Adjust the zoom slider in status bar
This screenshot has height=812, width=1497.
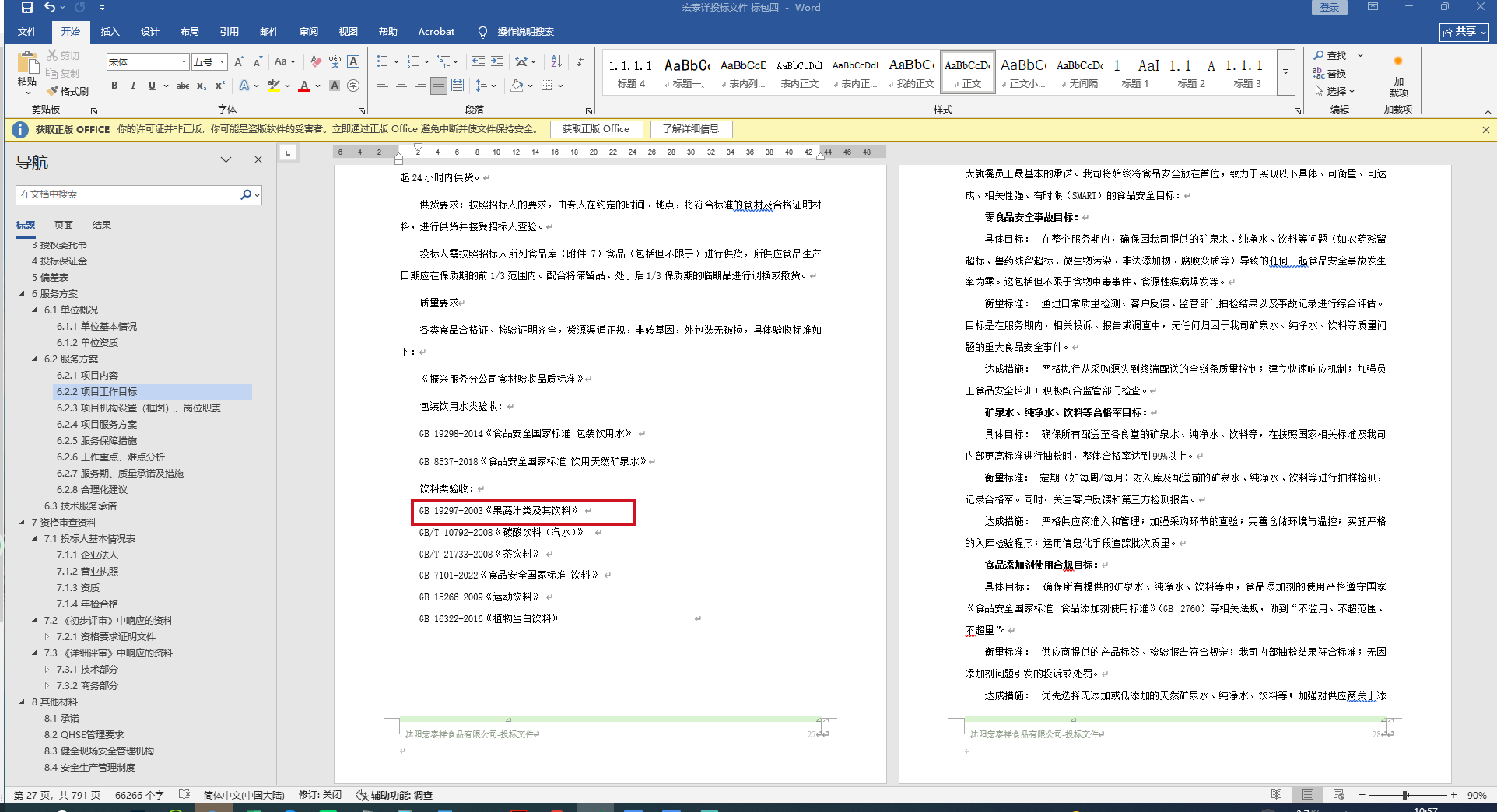point(1406,795)
